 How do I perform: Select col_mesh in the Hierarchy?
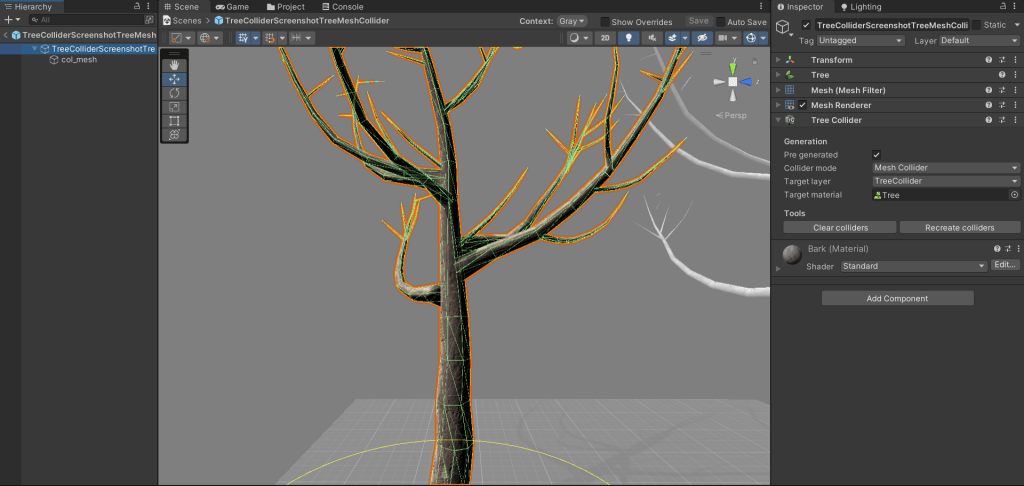point(78,60)
